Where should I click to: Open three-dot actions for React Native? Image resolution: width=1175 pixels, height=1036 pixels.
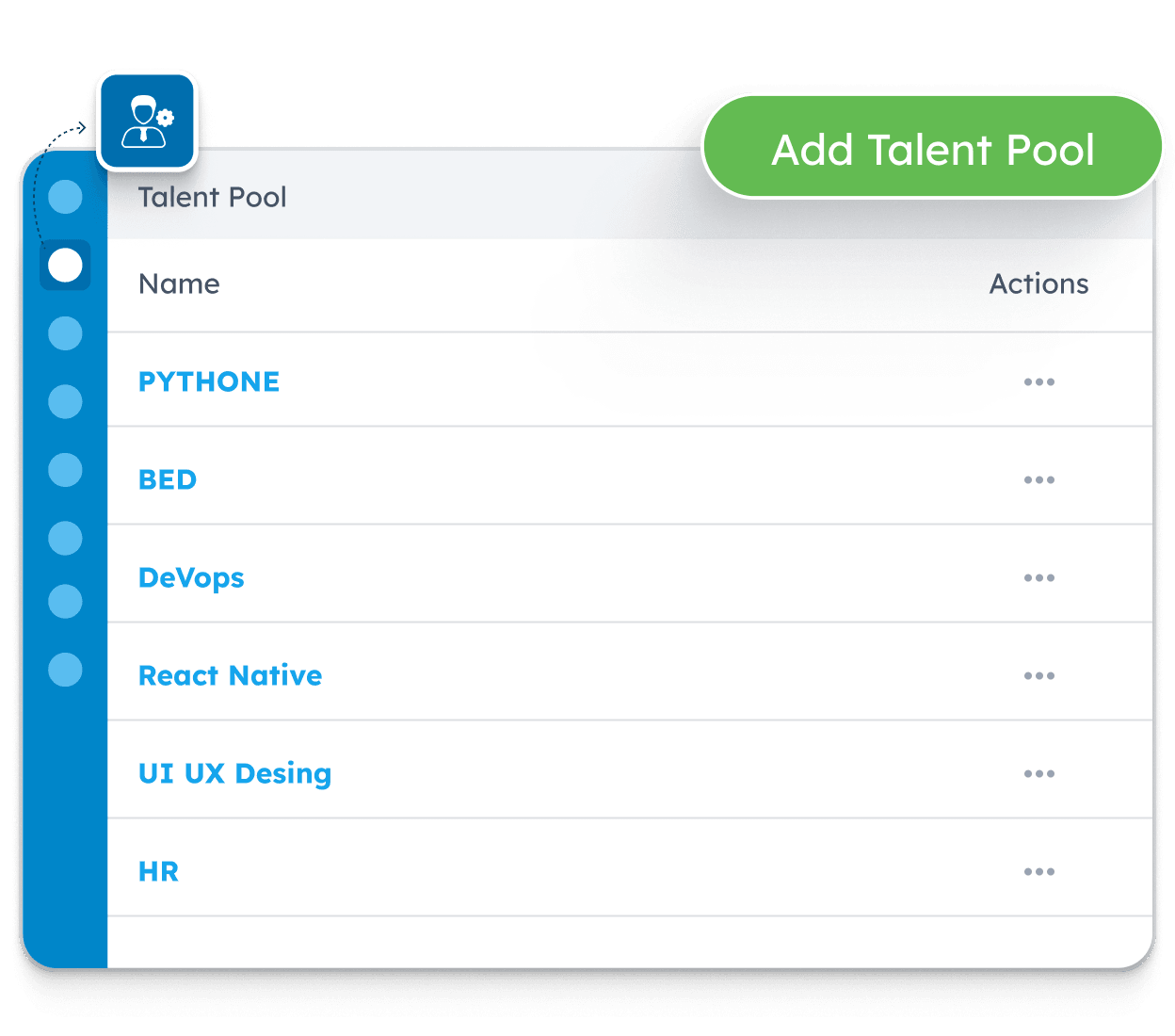(x=1038, y=676)
